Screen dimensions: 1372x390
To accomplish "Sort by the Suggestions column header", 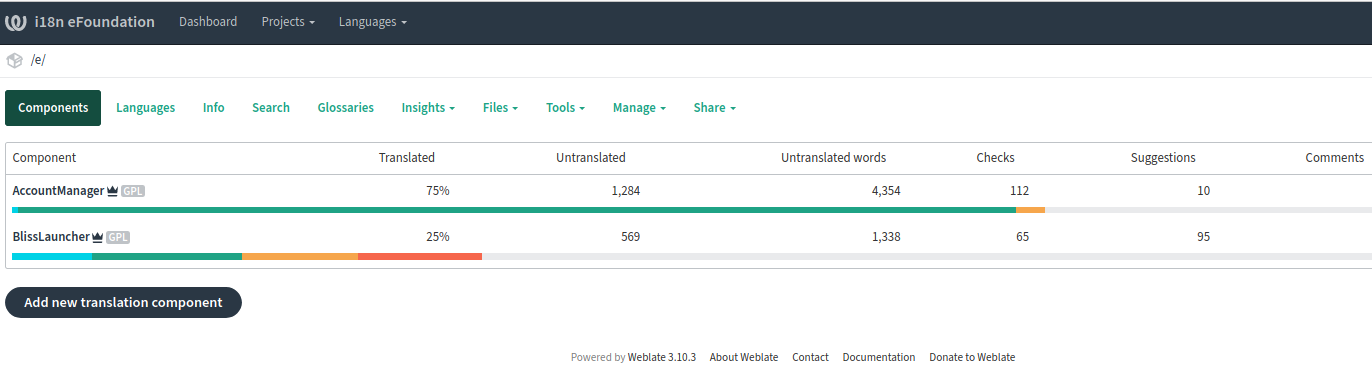I will coord(1163,158).
